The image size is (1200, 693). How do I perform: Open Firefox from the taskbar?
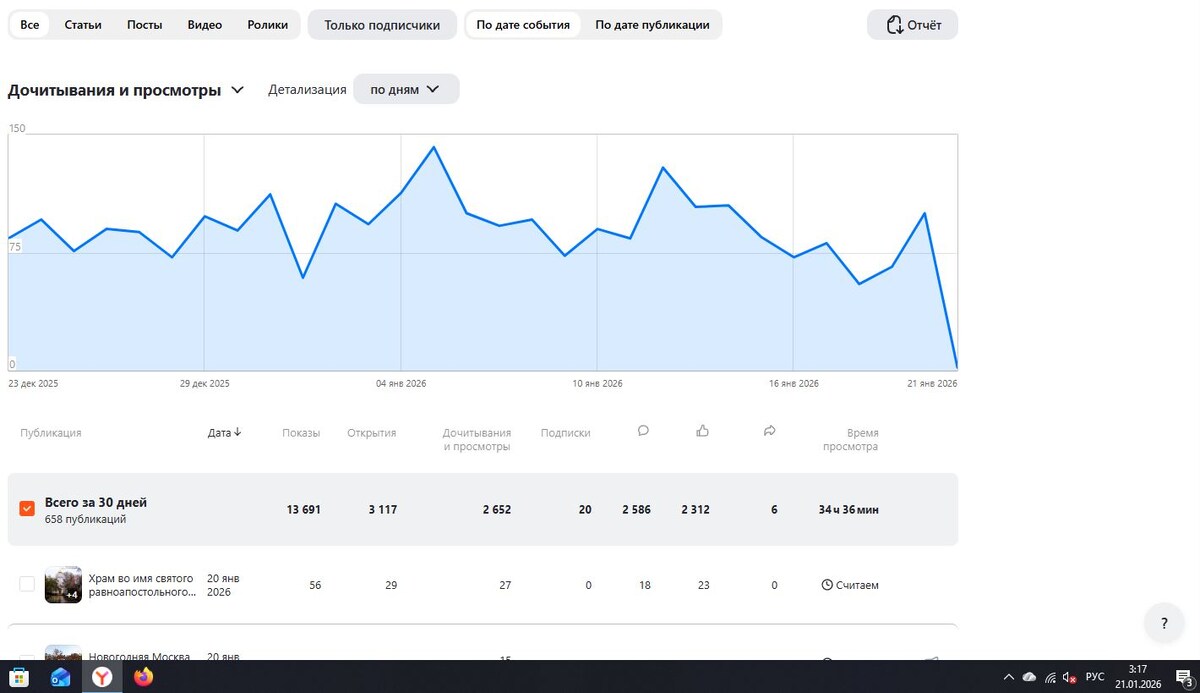[x=144, y=677]
